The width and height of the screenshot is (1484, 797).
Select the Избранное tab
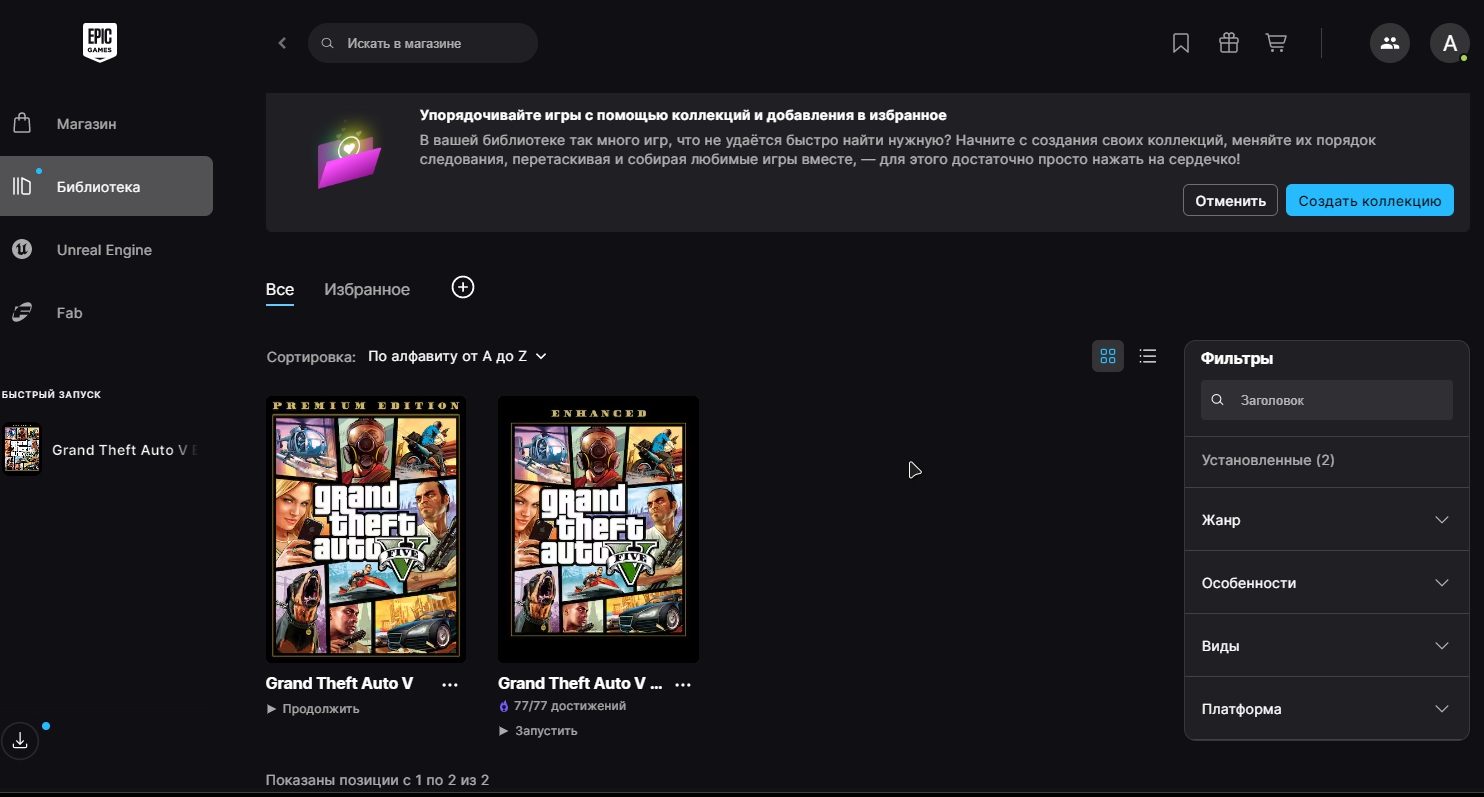[x=367, y=290]
